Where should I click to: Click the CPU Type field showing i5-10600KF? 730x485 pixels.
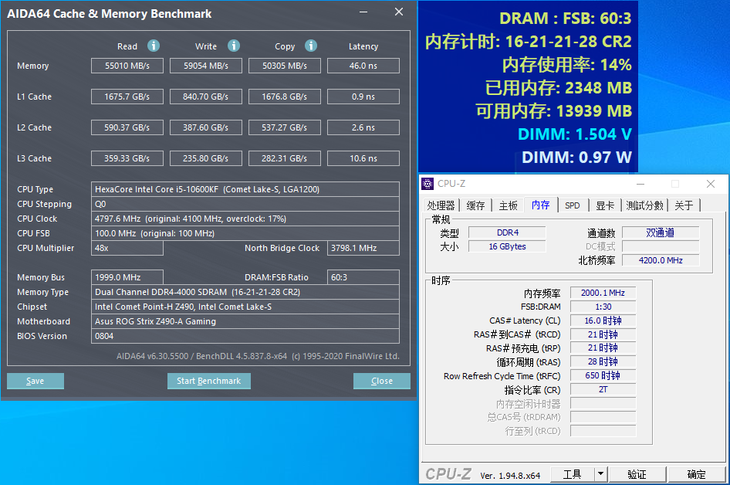point(245,189)
